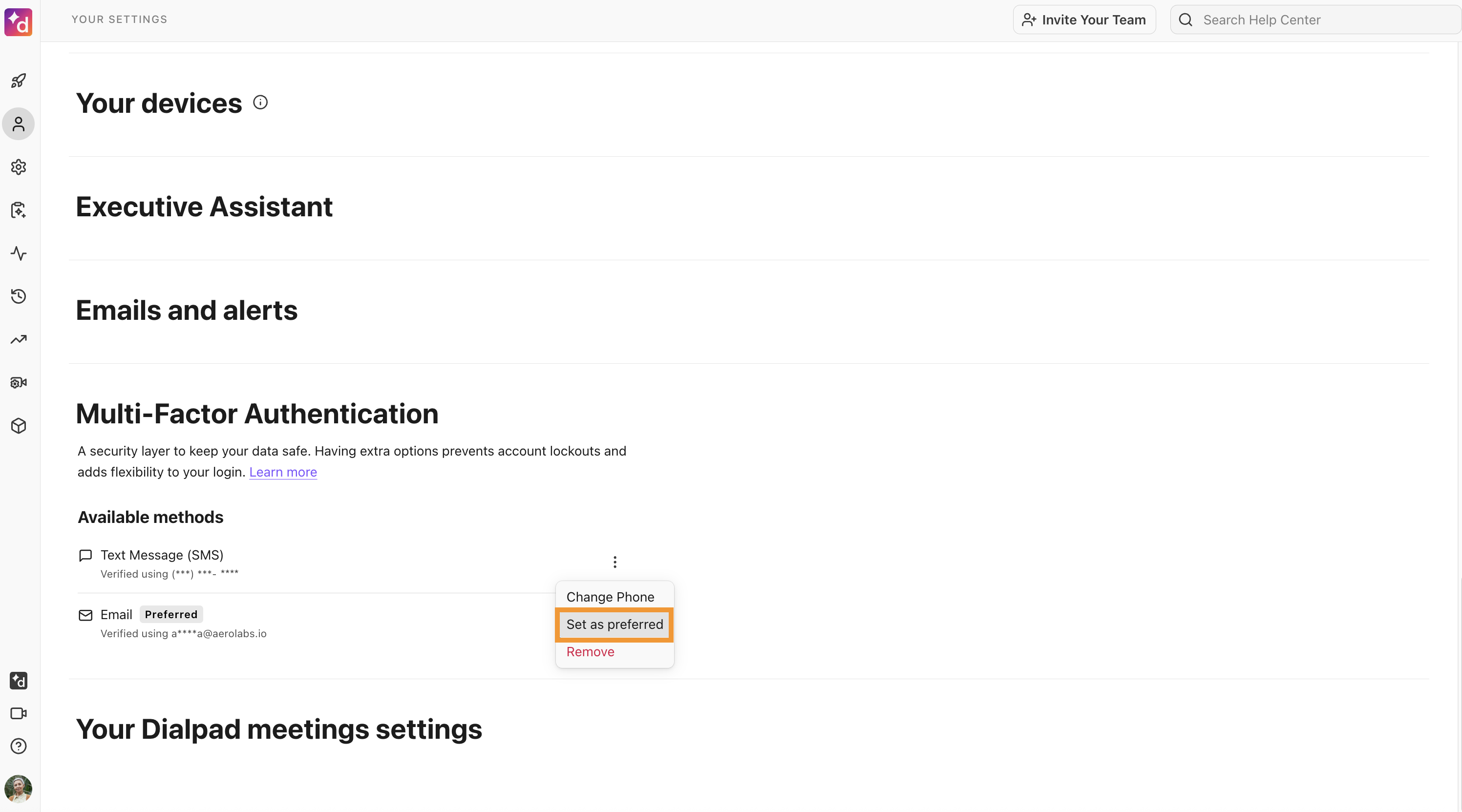Open the camera gear sidebar icon
Screen dimensions: 1462x812
tap(18, 382)
